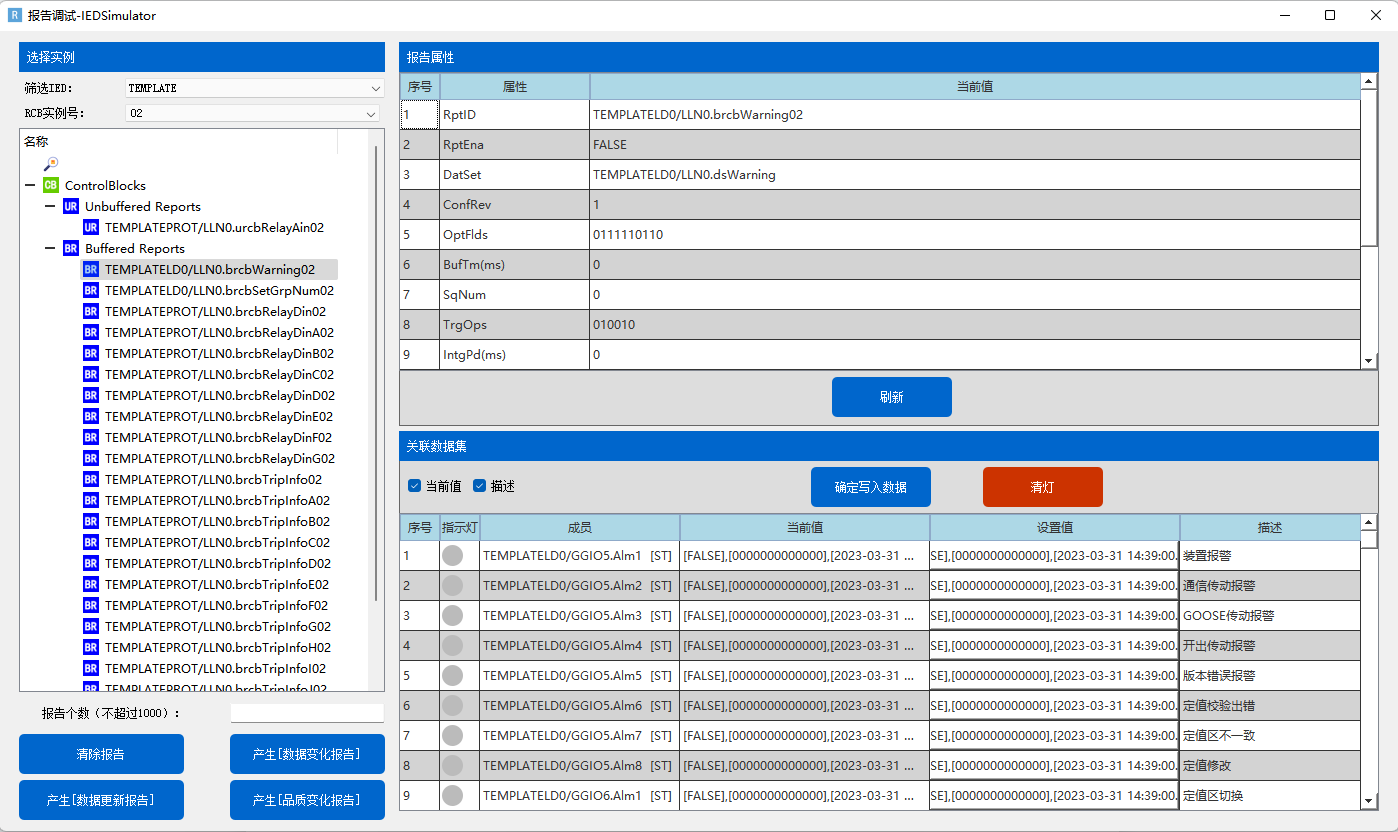This screenshot has width=1398, height=832.
Task: Click the BR icon of brcbRelayDinC02
Action: tap(91, 374)
